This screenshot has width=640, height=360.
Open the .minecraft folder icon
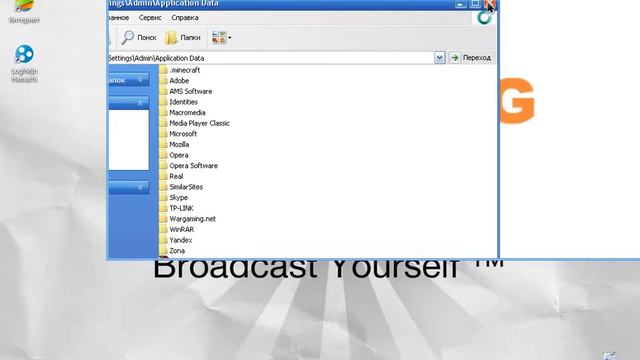pos(163,70)
